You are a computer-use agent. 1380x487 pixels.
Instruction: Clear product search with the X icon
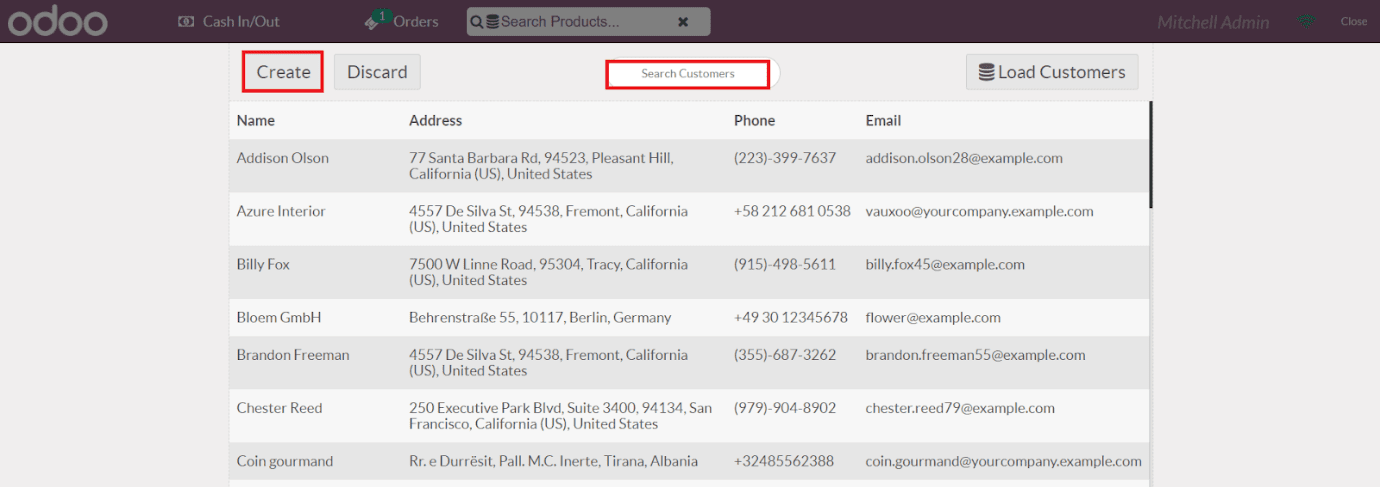[x=683, y=22]
